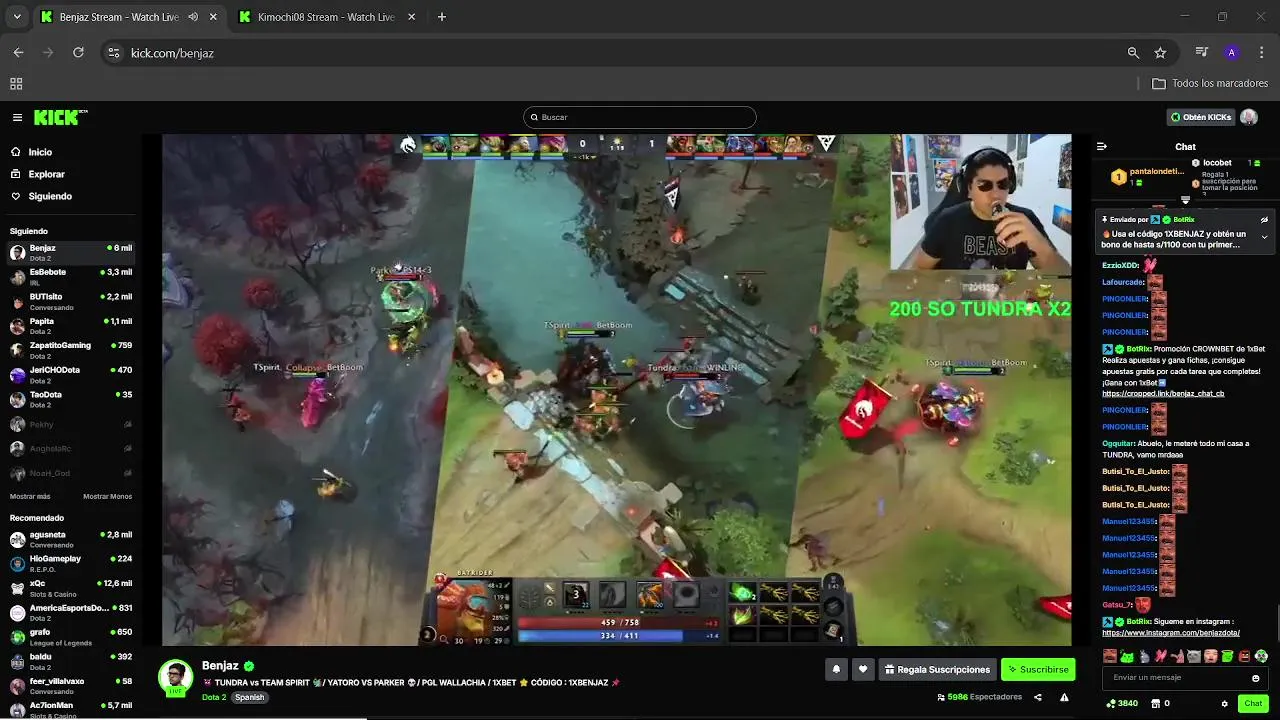This screenshot has width=1280, height=720.
Task: View site information icon in address bar
Action: point(113,53)
